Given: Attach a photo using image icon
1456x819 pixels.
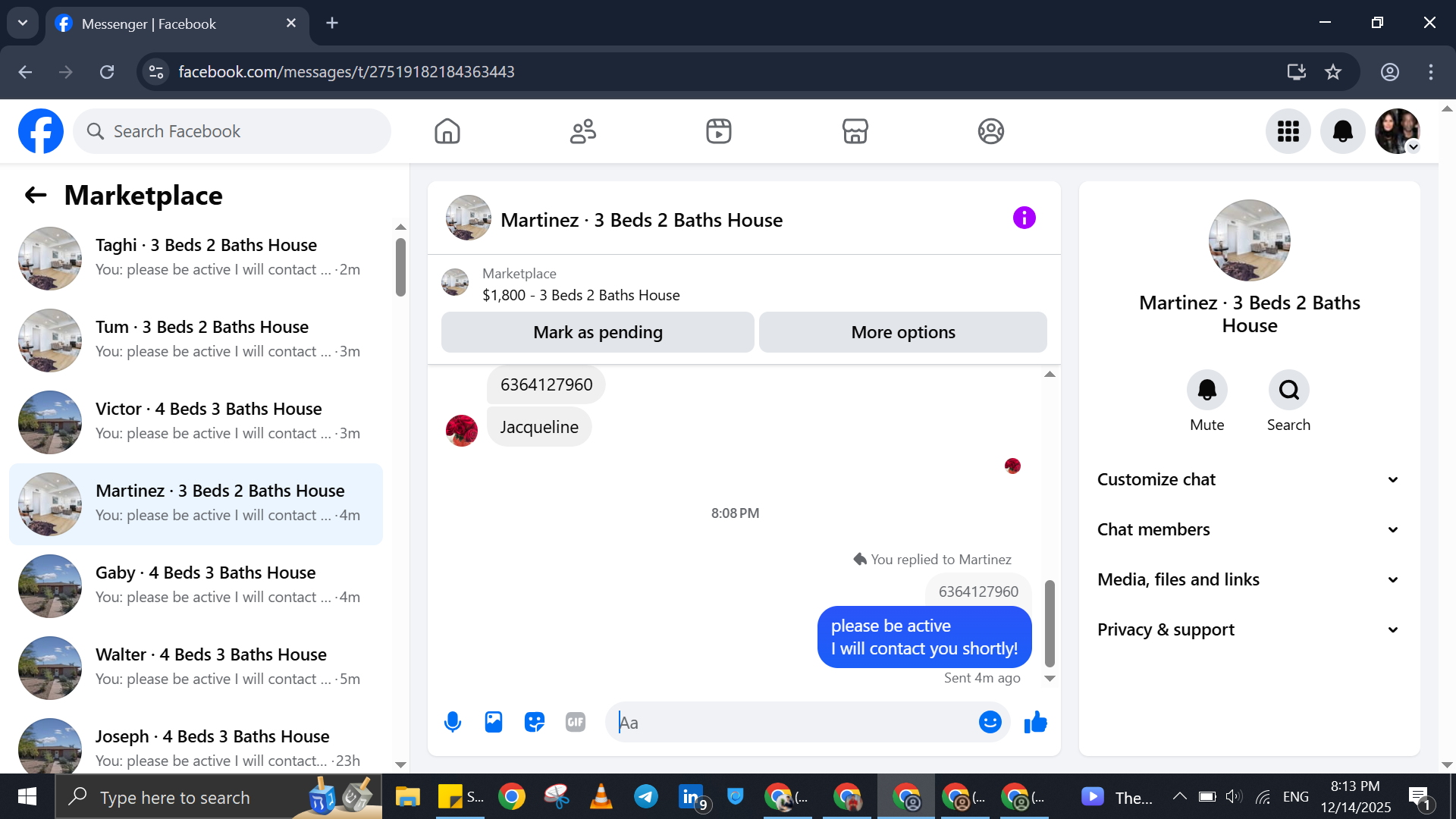Looking at the screenshot, I should point(494,722).
